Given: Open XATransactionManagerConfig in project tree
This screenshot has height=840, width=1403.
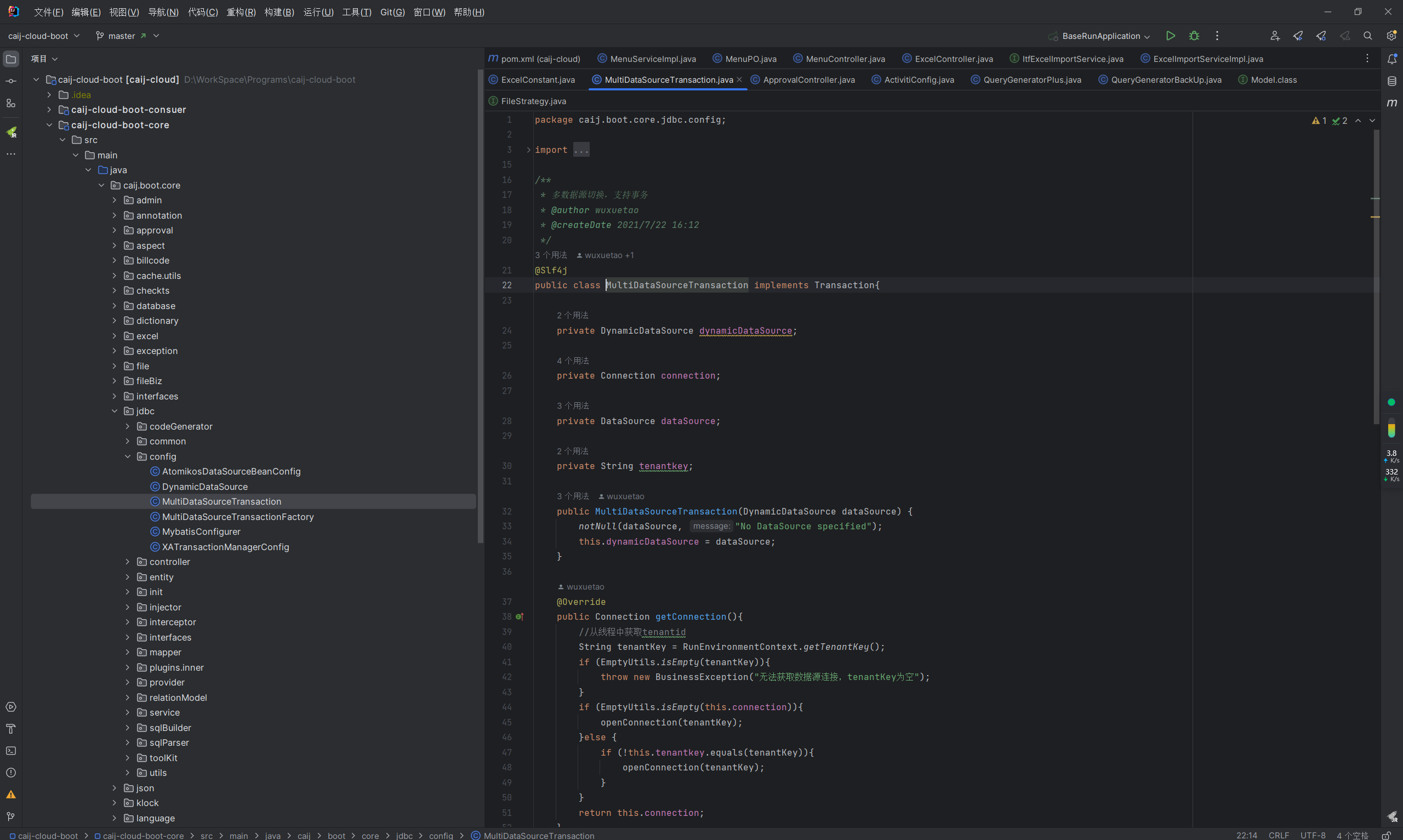Looking at the screenshot, I should tap(225, 547).
